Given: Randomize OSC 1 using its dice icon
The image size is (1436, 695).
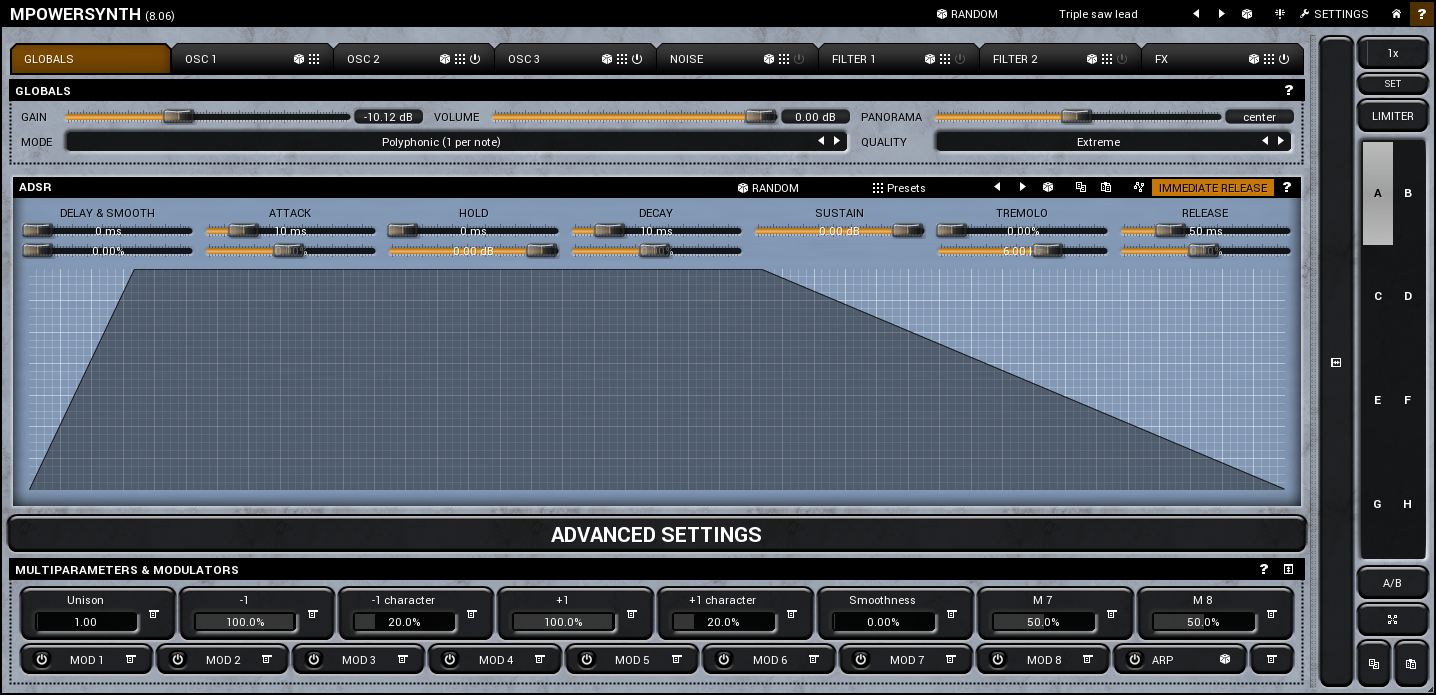Looking at the screenshot, I should [299, 59].
